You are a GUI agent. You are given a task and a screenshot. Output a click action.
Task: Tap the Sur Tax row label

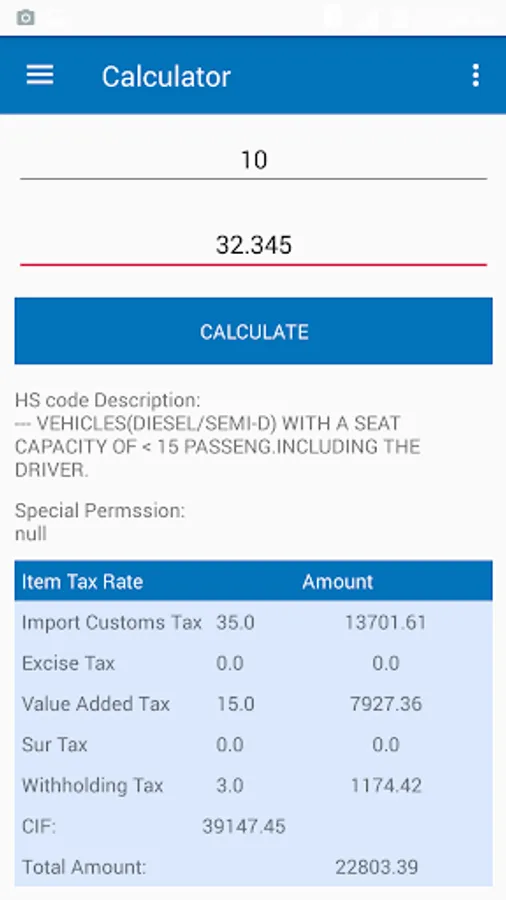(x=55, y=744)
